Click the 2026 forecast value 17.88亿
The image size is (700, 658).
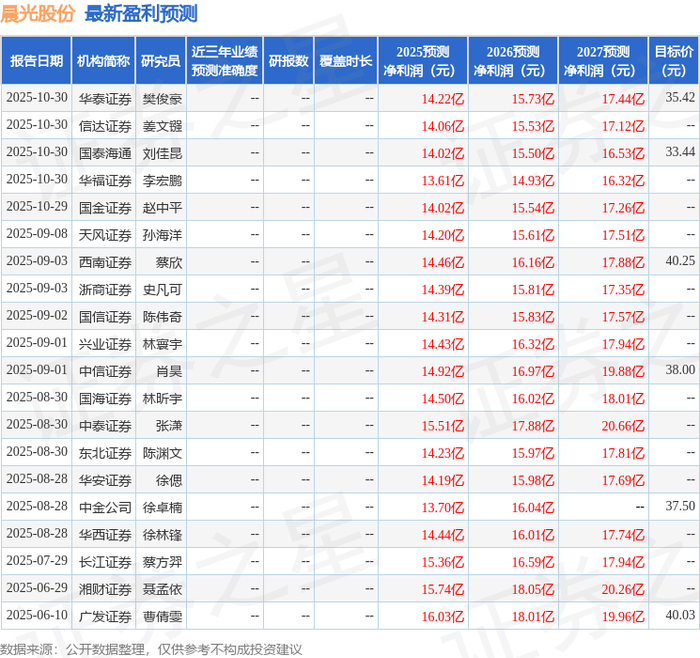(x=533, y=426)
